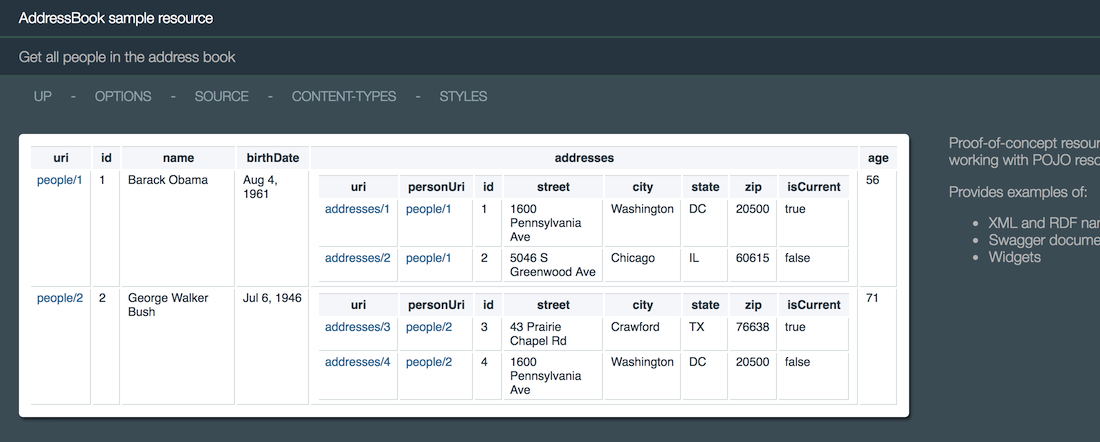Screen dimensions: 1100x442
Task: Select the Barack Obama name cell
Action: click(x=168, y=180)
